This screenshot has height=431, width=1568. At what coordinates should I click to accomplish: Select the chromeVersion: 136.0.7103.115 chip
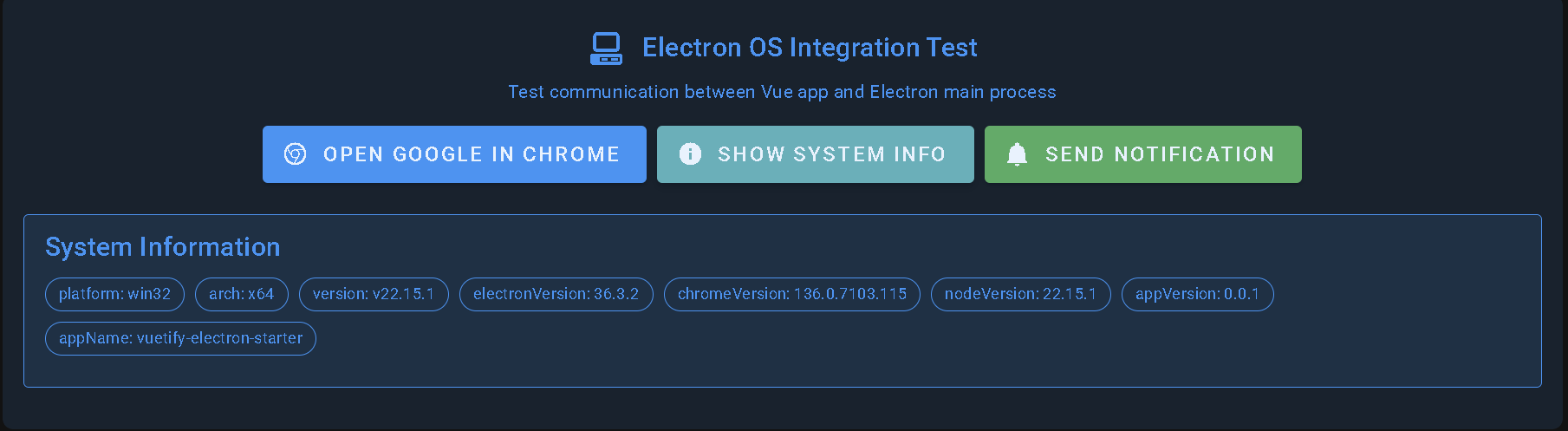[x=791, y=294]
